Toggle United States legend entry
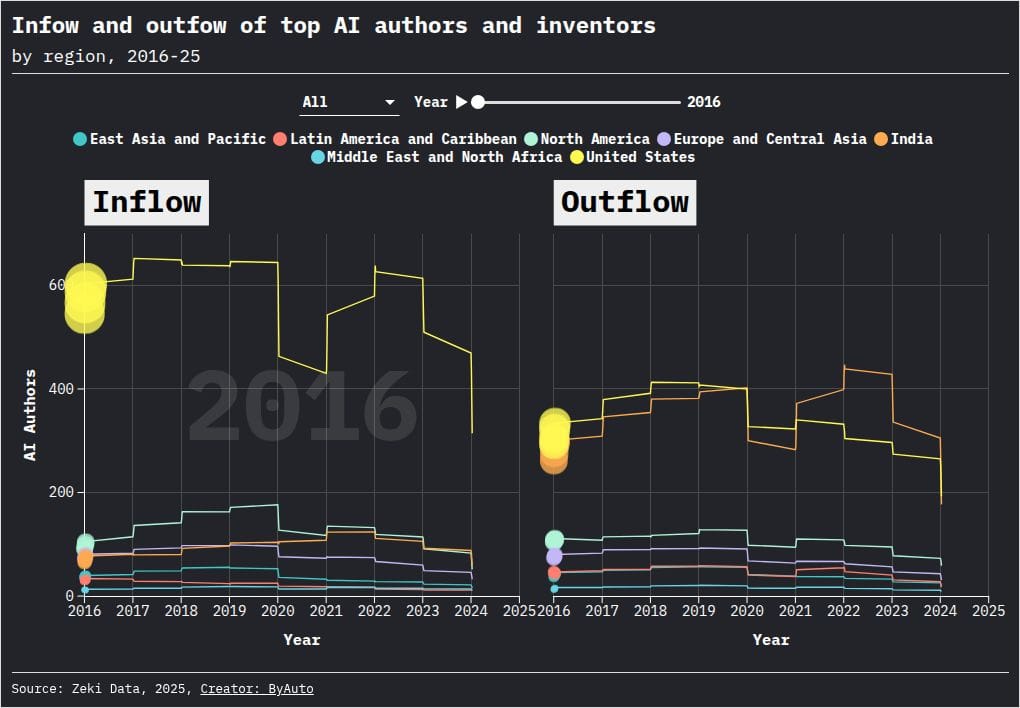This screenshot has width=1020, height=708. (633, 157)
